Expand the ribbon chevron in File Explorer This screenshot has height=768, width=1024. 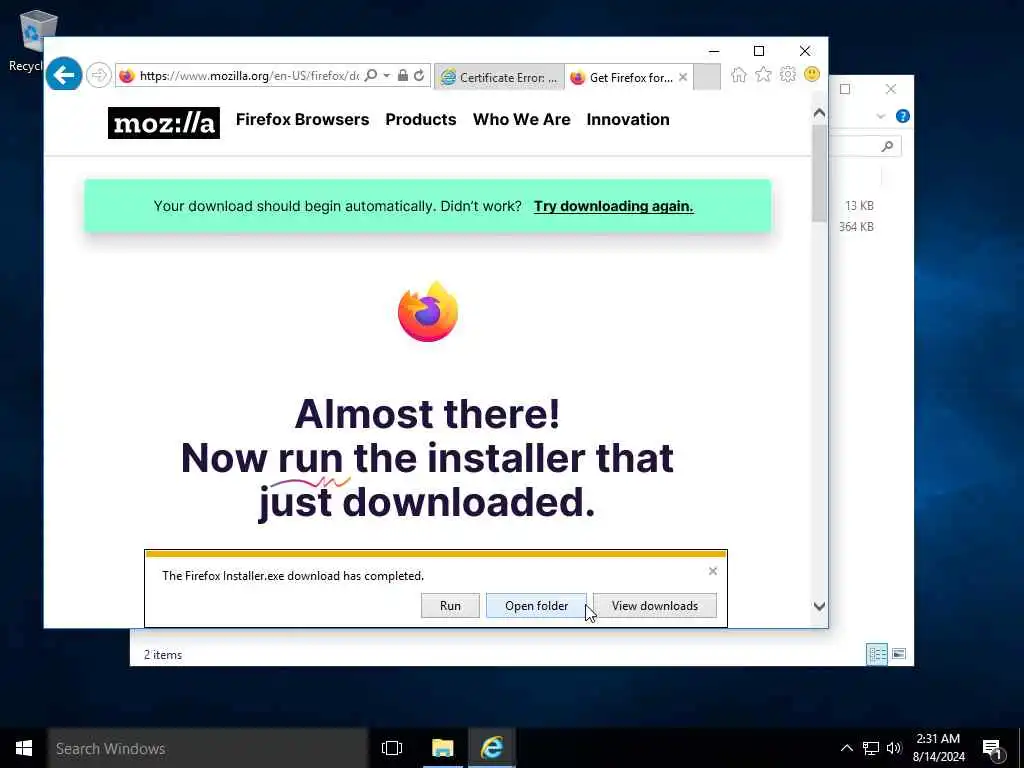pos(880,116)
